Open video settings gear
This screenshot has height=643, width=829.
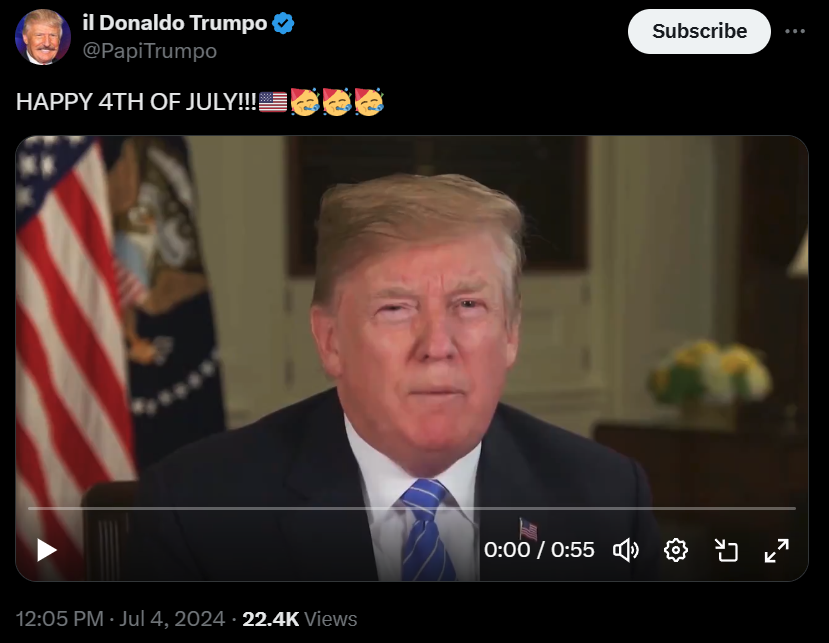(x=676, y=550)
